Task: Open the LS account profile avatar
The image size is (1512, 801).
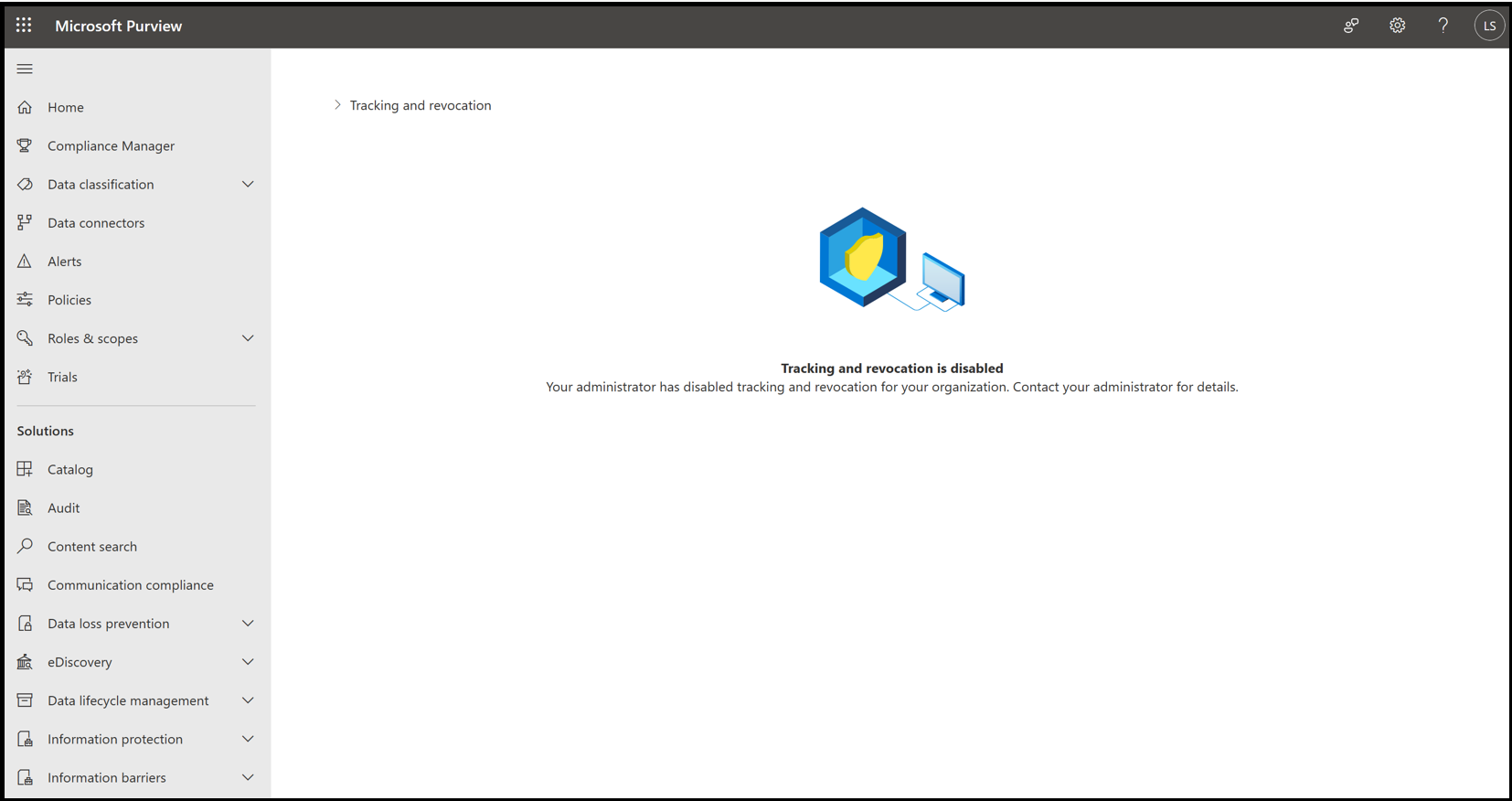Action: coord(1489,26)
